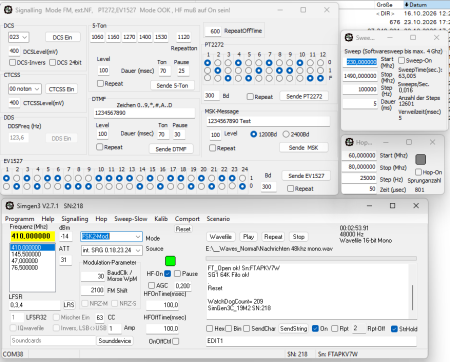The height and width of the screenshot is (362, 450).
Task: Enable the Hop-On checkbox
Action: click(419, 172)
